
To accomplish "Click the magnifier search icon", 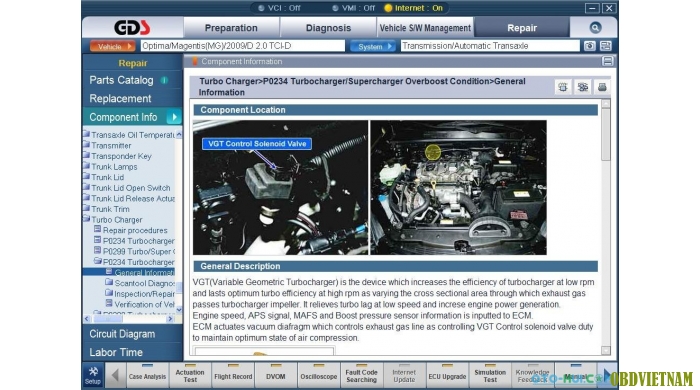I will click(x=595, y=28).
